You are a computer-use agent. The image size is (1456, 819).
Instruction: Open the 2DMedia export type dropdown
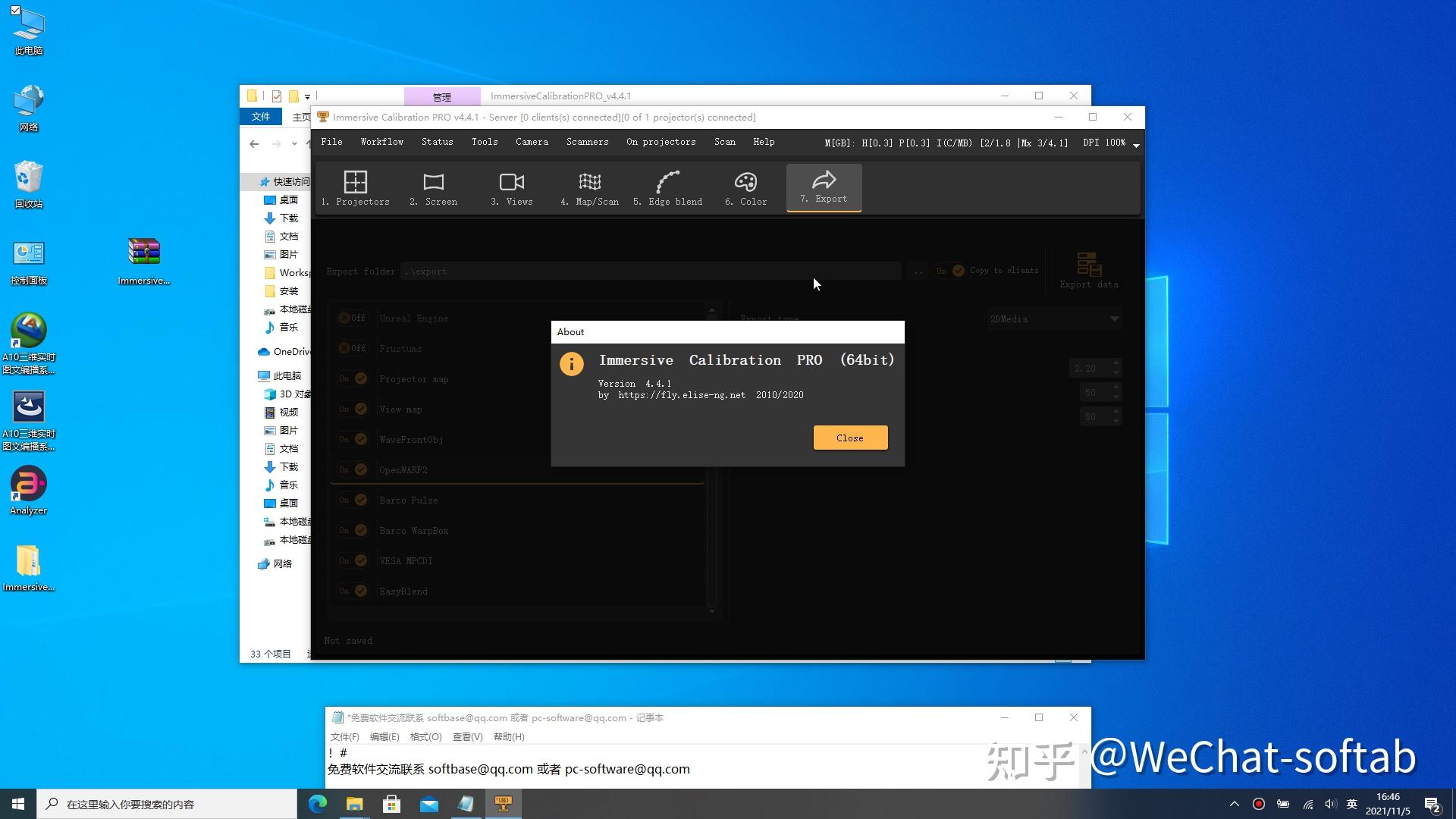click(1054, 319)
